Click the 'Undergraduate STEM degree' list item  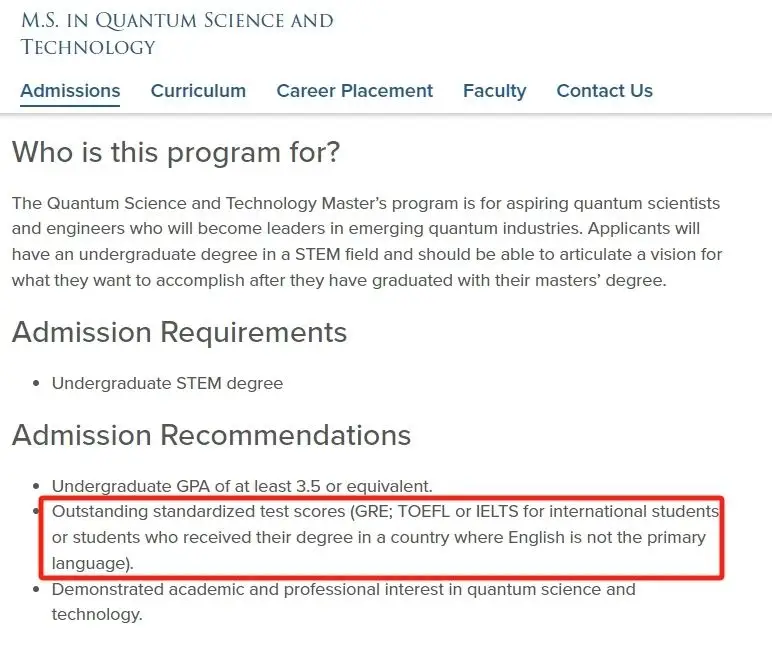point(167,383)
